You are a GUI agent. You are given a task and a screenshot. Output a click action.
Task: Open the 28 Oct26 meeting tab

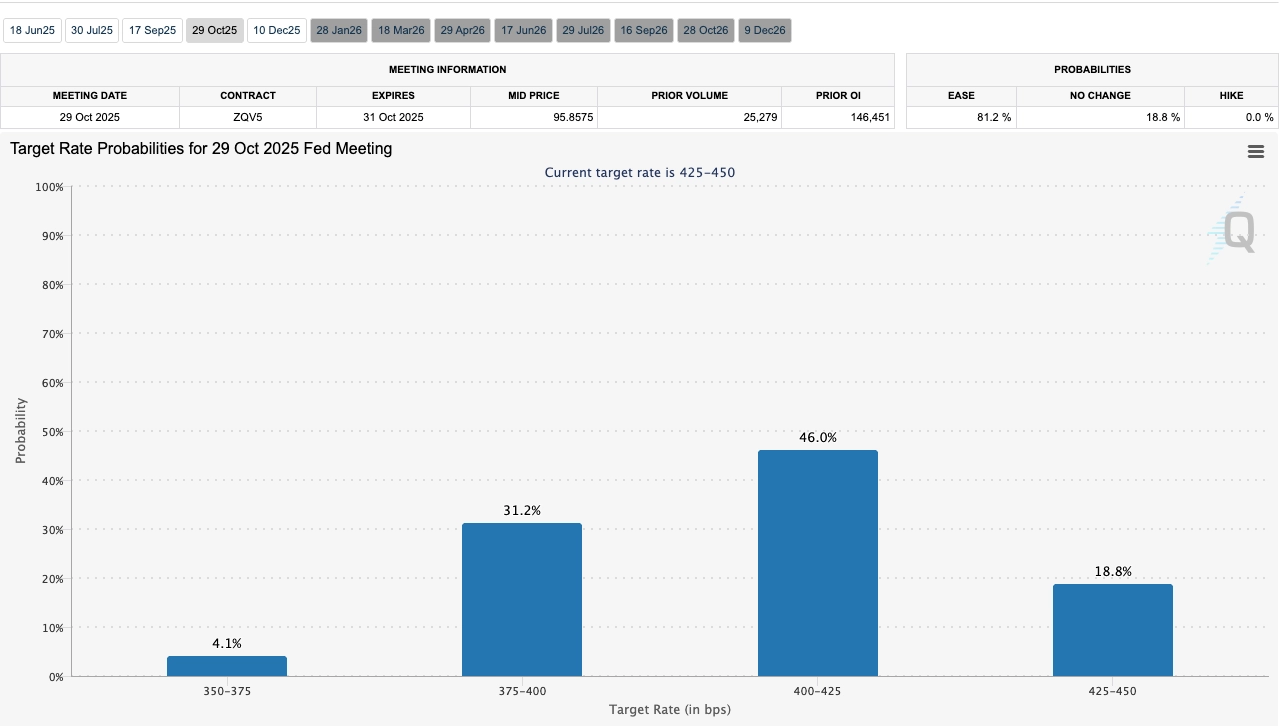point(706,31)
